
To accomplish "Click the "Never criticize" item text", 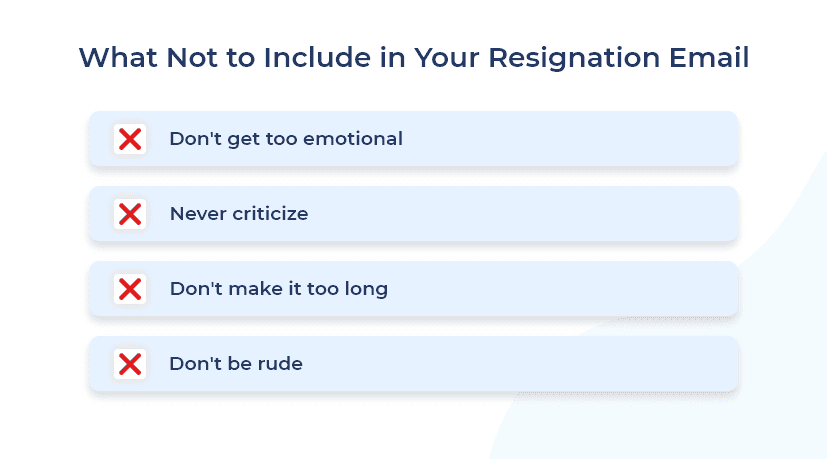I will click(x=239, y=214).
